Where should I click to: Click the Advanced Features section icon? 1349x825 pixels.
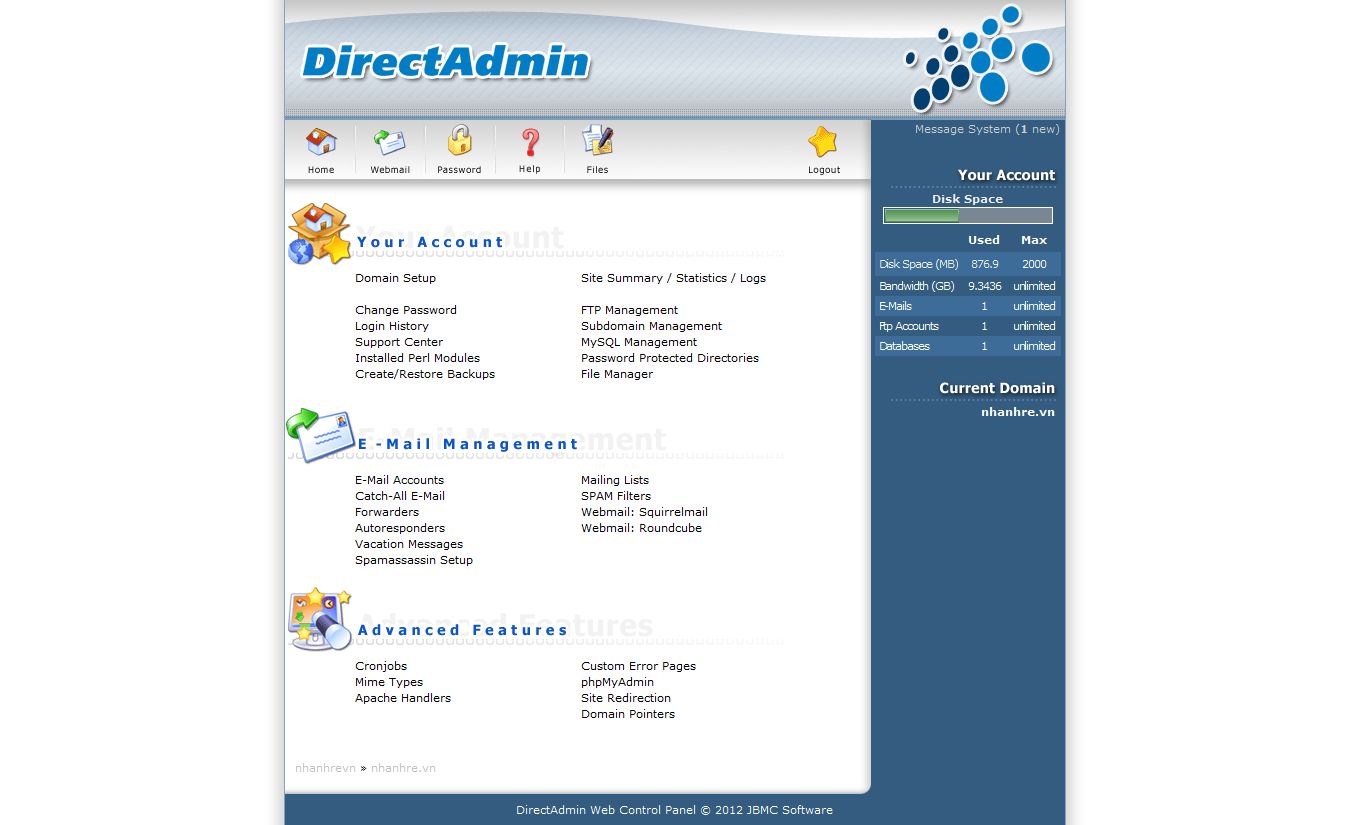click(319, 619)
